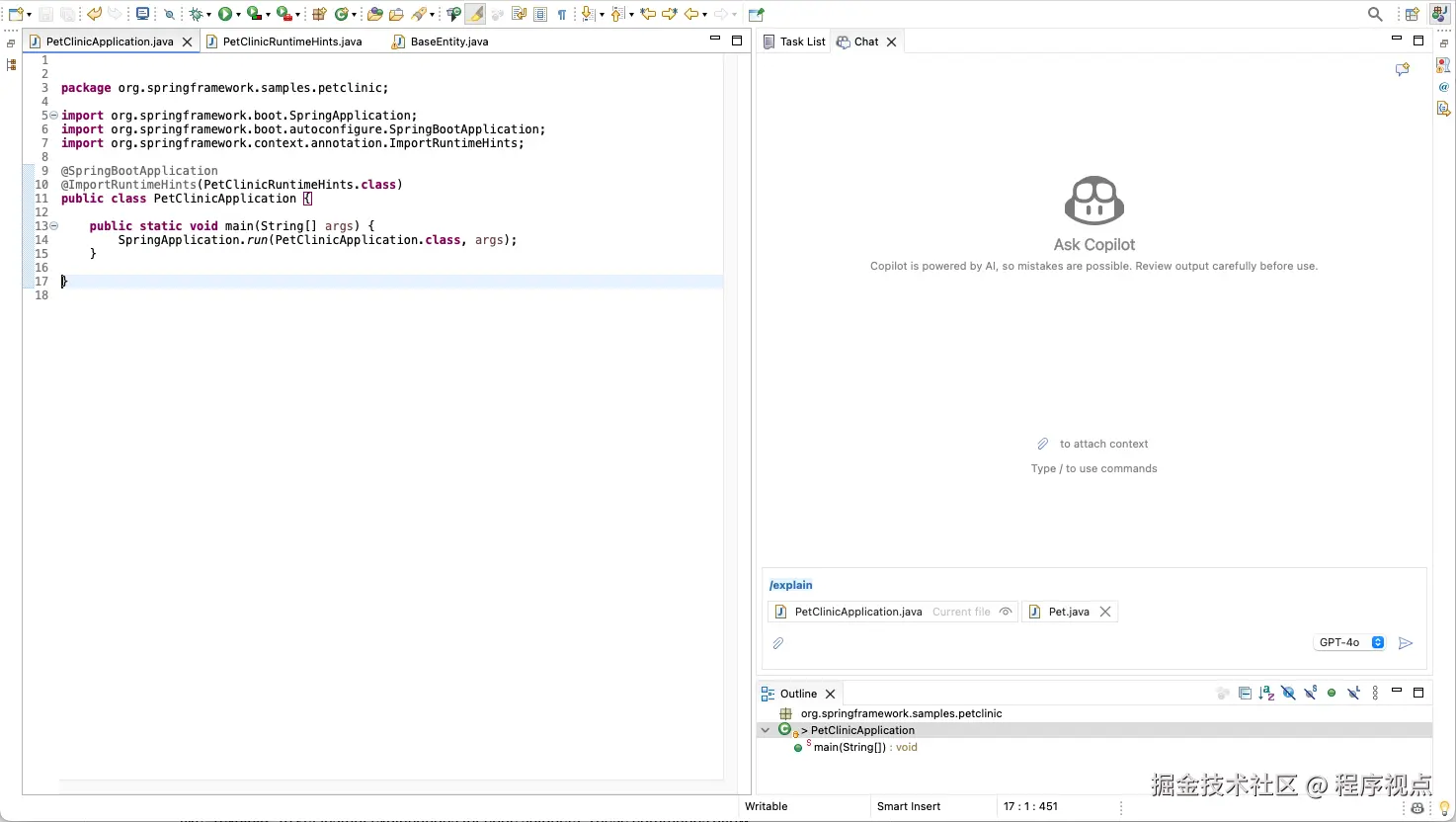Toggle Hide Local Types in Outline
This screenshot has width=1456, height=822.
pyautogui.click(x=1354, y=693)
